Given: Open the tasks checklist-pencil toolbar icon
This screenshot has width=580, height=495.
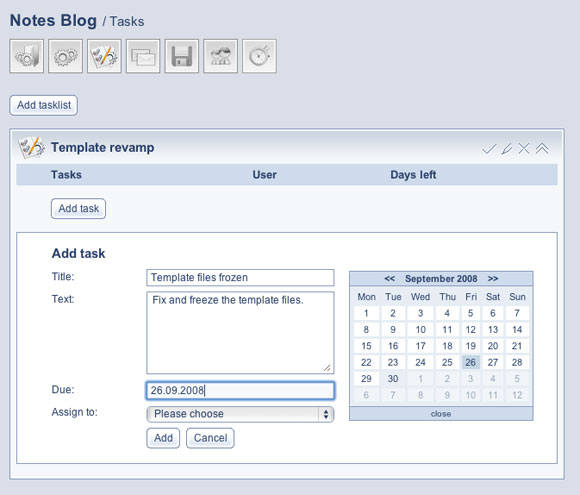Looking at the screenshot, I should [x=104, y=56].
